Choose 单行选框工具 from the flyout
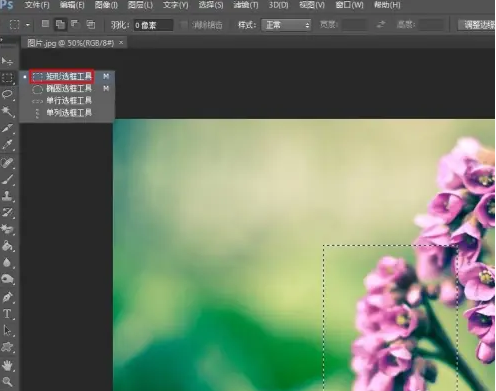 (68, 100)
